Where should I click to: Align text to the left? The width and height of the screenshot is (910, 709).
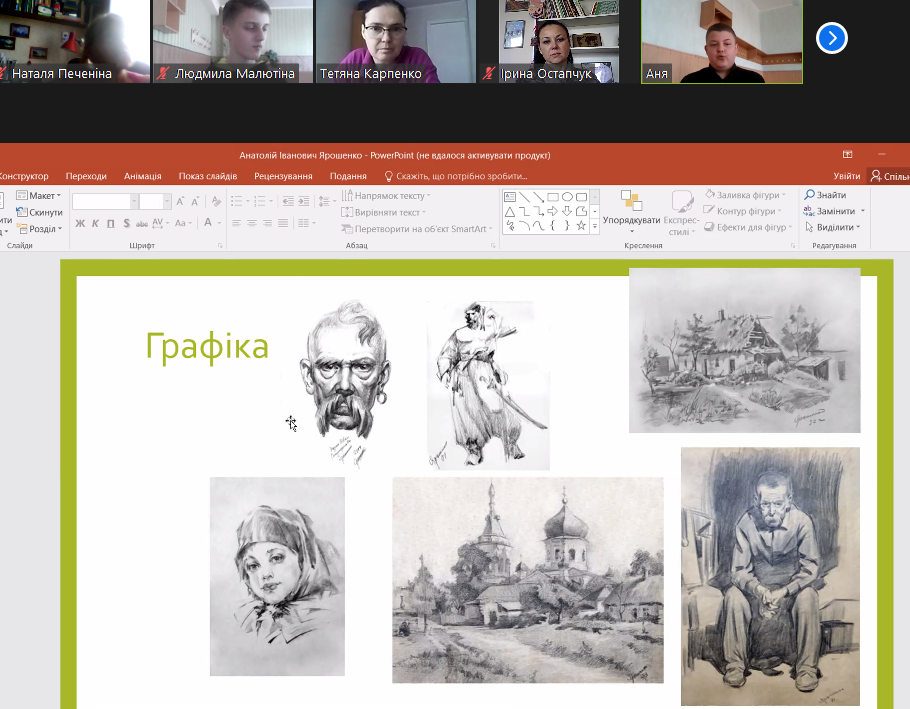236,223
